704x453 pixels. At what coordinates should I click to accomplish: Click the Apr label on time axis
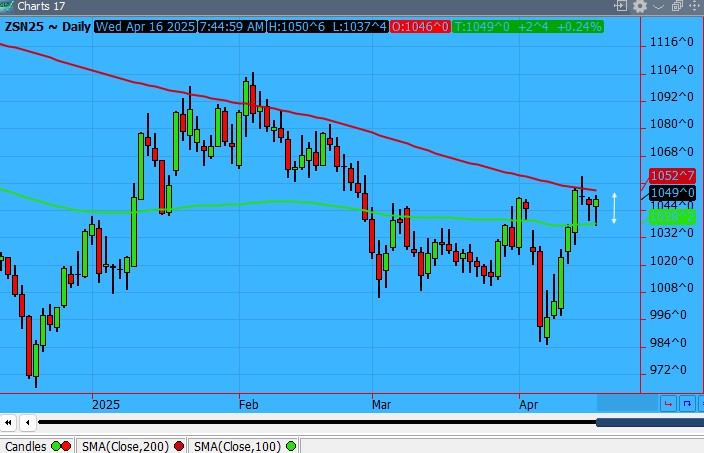(x=528, y=405)
